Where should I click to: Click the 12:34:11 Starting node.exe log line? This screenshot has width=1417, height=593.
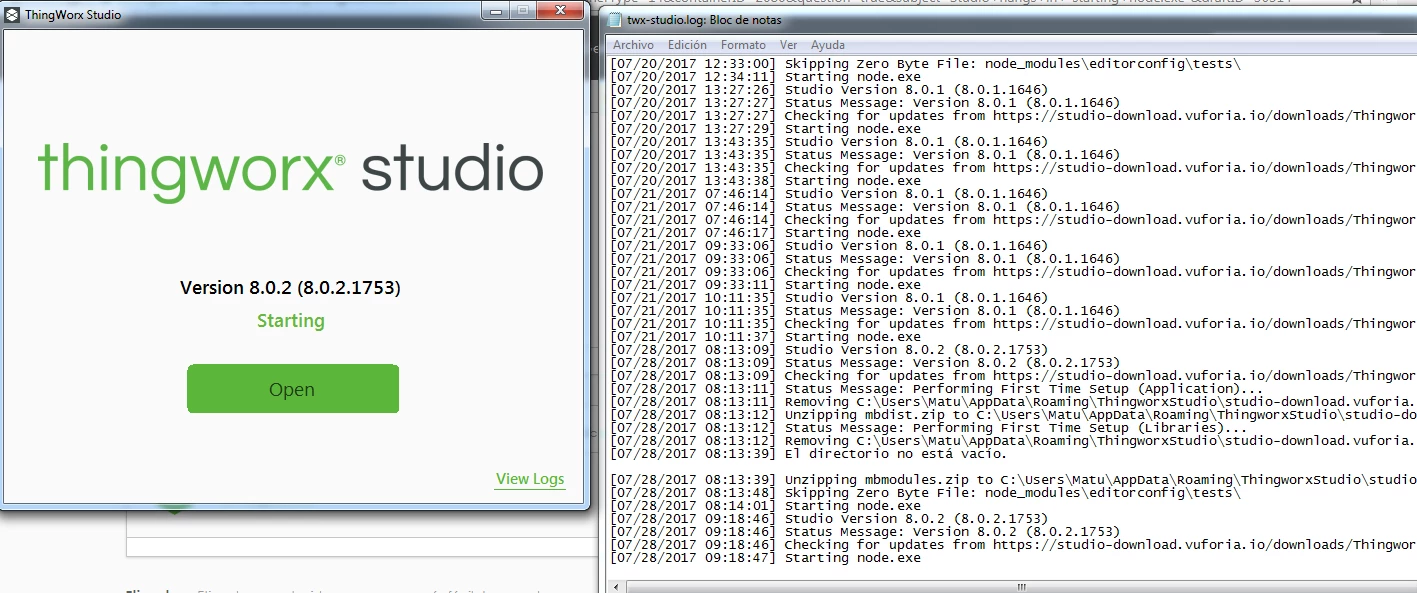(766, 77)
